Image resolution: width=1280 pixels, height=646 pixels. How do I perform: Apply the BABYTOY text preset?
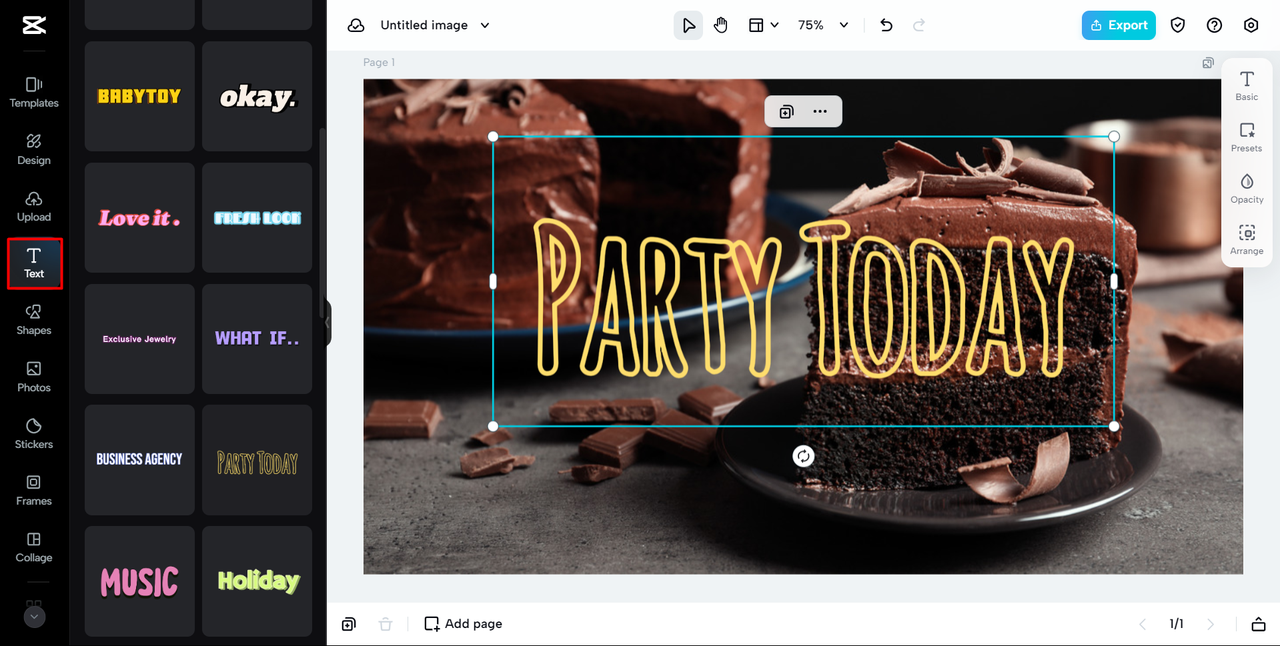pos(139,96)
